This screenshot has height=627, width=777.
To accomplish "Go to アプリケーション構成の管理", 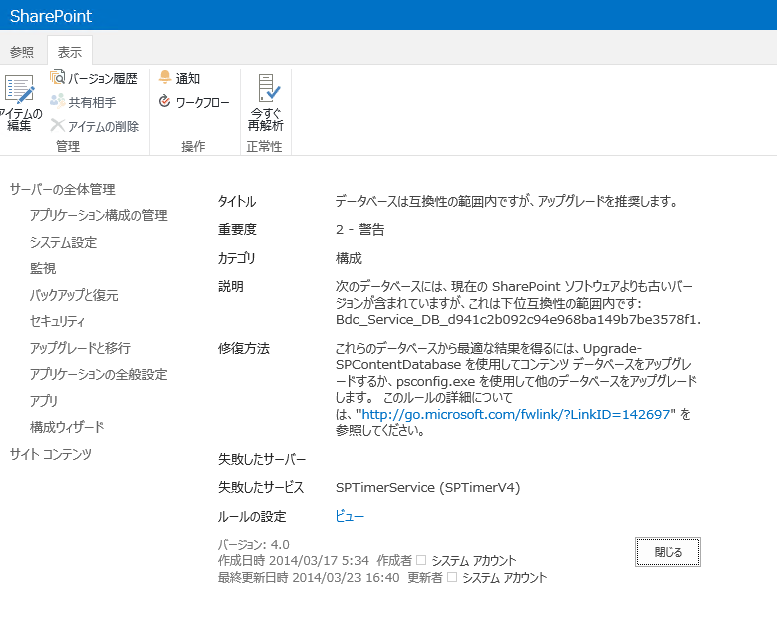I will tap(99, 216).
